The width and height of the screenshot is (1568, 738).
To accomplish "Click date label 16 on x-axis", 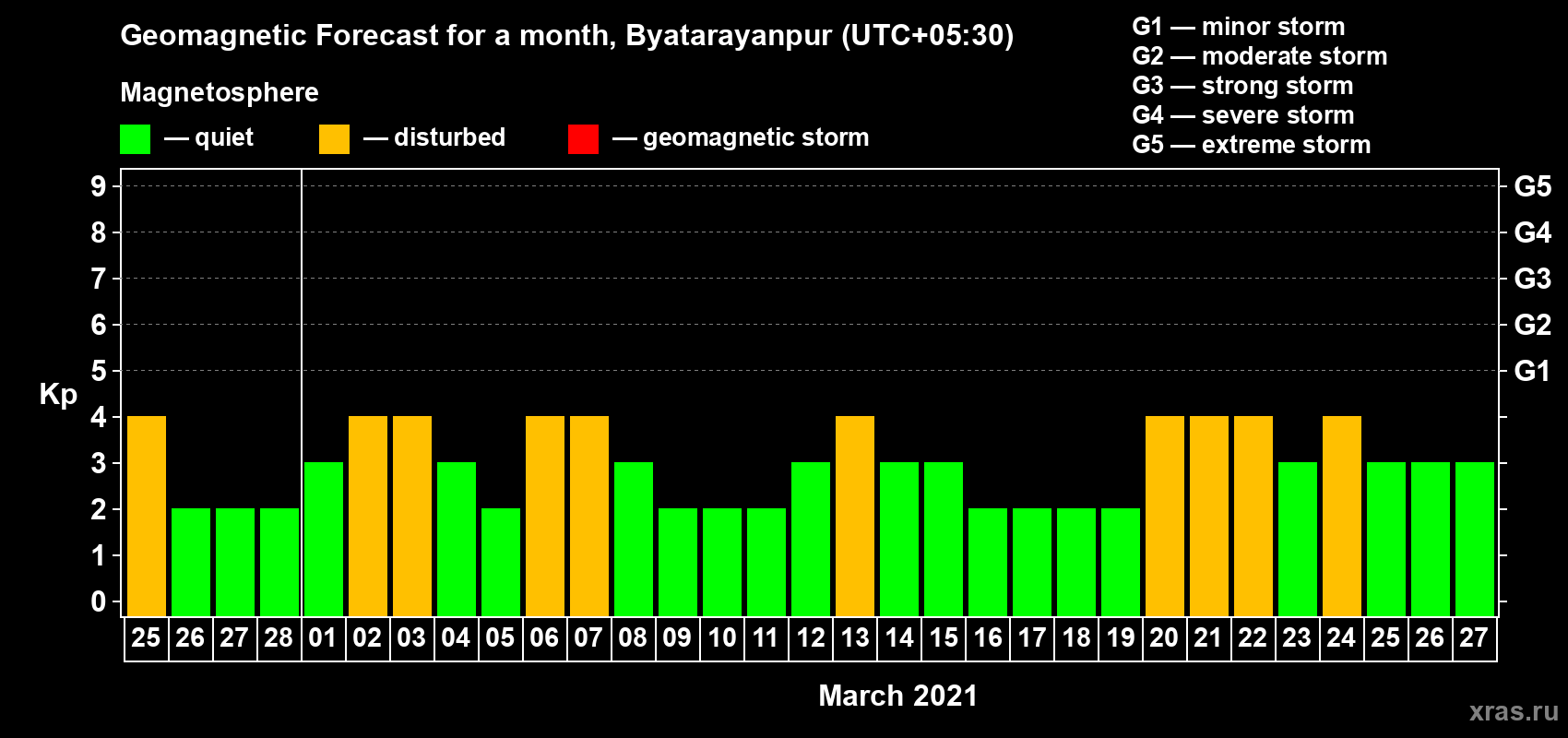I will tap(988, 638).
